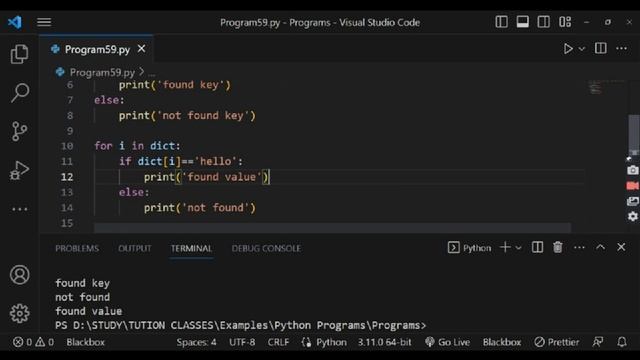Open the hamburger application menu

click(44, 22)
